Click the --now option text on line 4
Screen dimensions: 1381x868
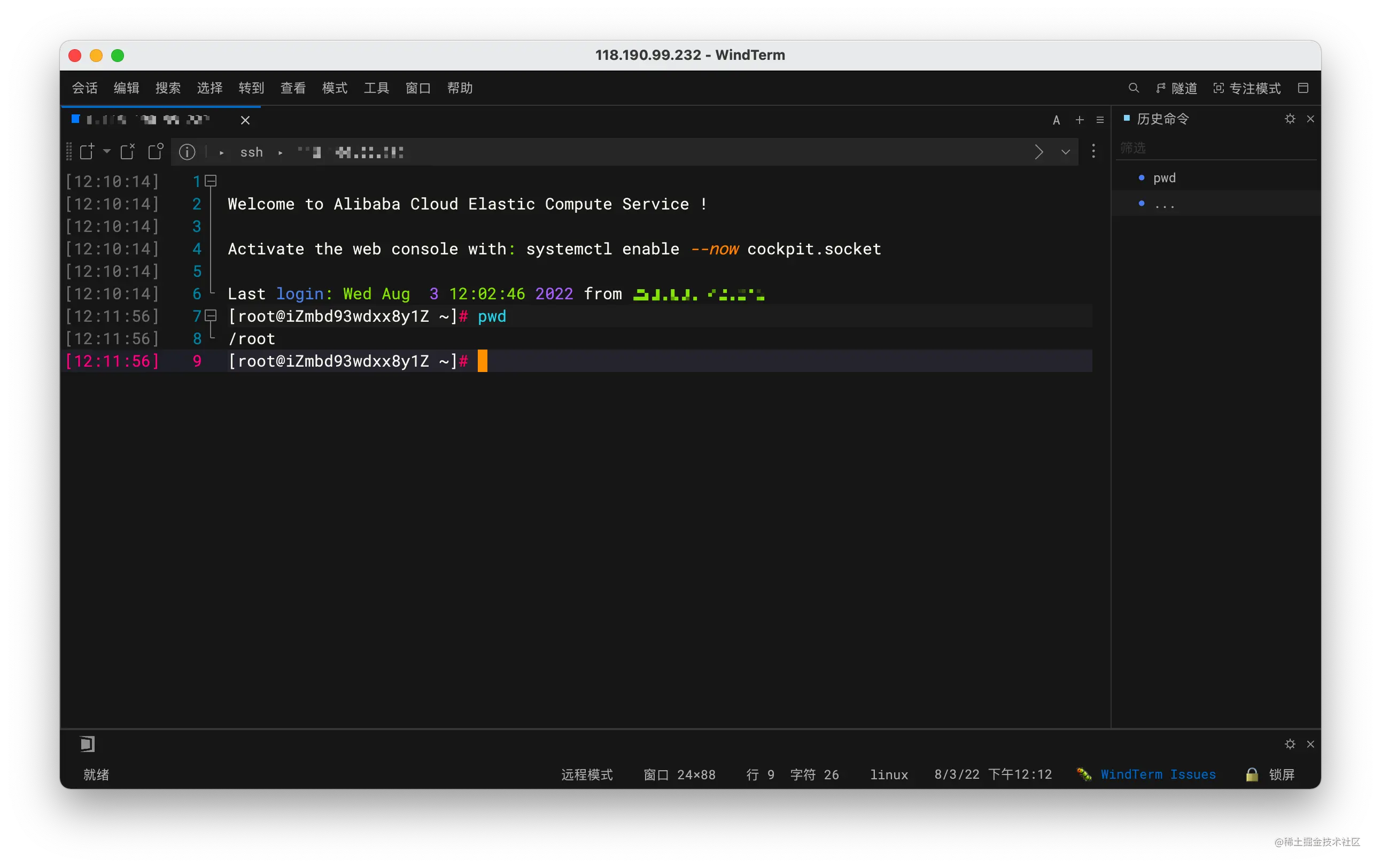[714, 249]
